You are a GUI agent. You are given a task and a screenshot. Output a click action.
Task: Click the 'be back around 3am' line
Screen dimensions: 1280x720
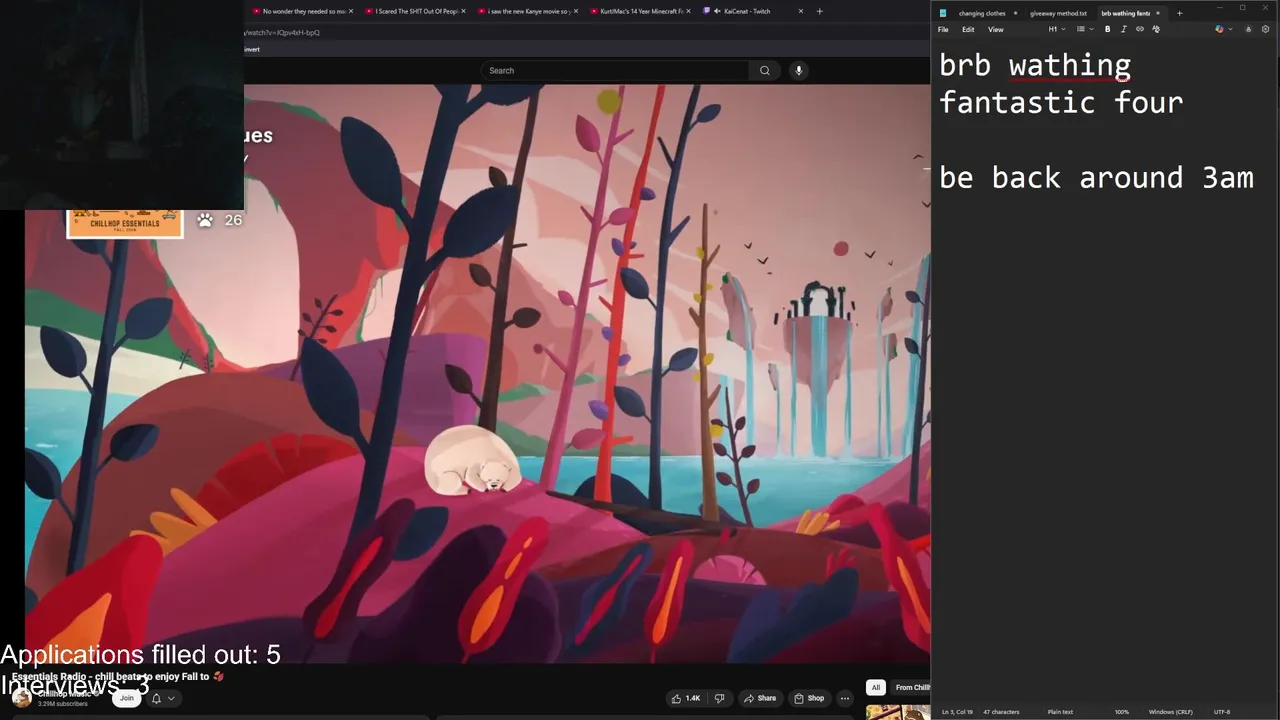1096,178
